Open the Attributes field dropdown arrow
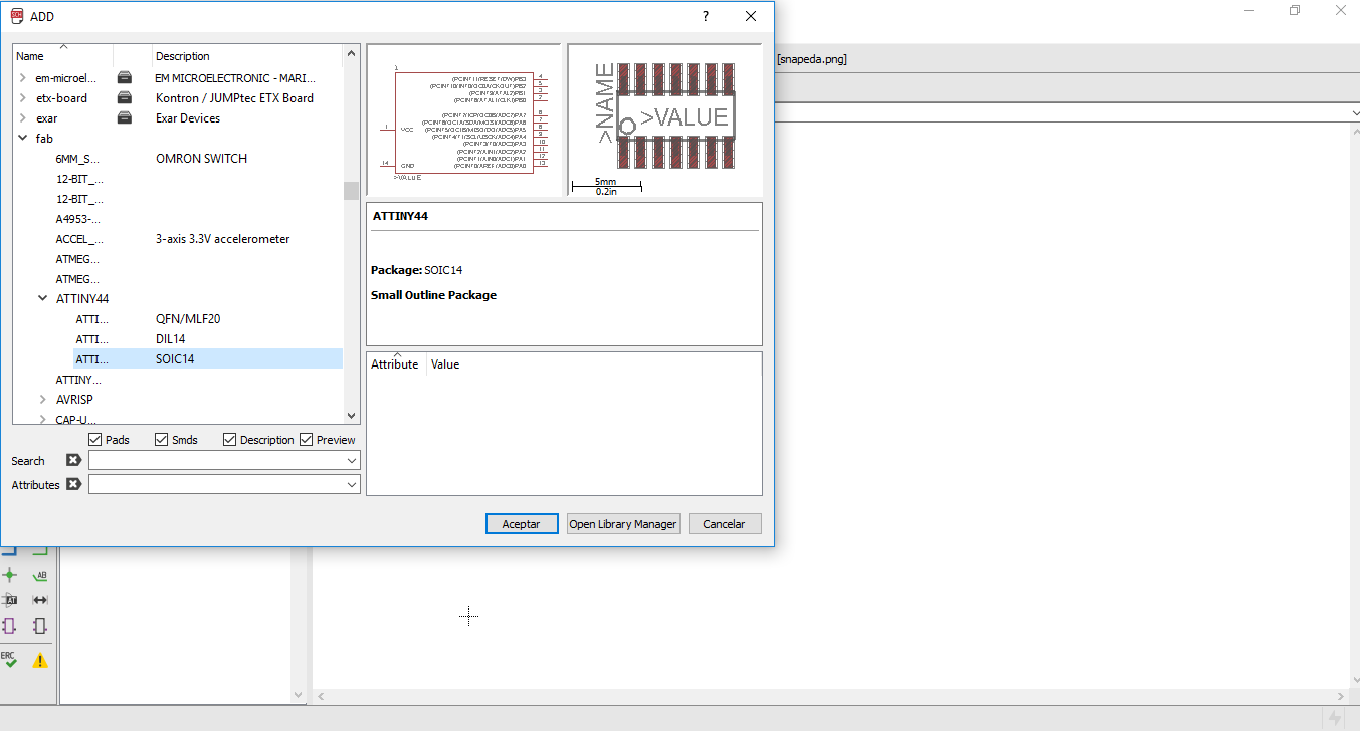This screenshot has height=731, width=1360. tap(352, 484)
